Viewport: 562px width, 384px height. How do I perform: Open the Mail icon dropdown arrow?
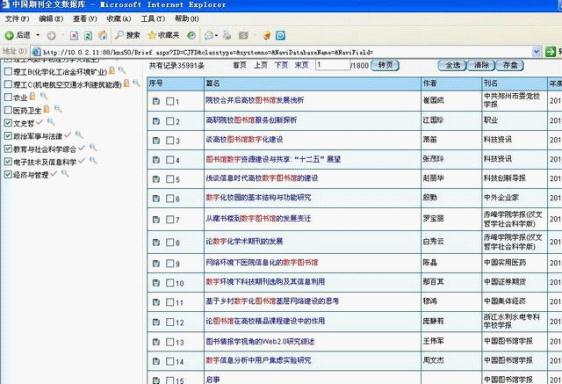(216, 35)
